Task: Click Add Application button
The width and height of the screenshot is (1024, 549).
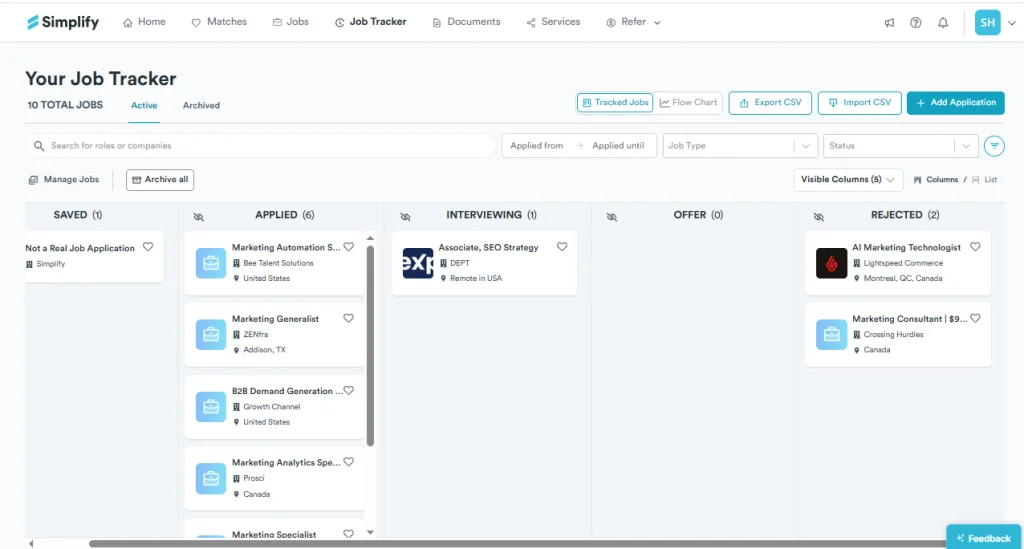Action: (x=955, y=102)
